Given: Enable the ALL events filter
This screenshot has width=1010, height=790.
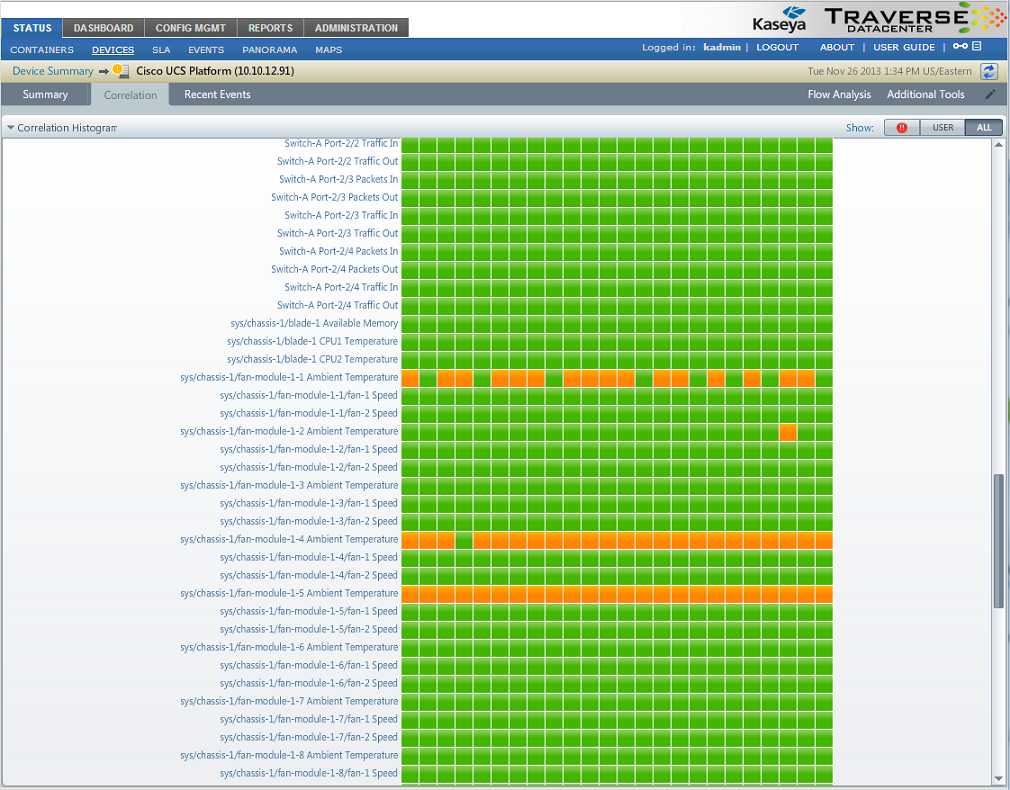Looking at the screenshot, I should (983, 127).
